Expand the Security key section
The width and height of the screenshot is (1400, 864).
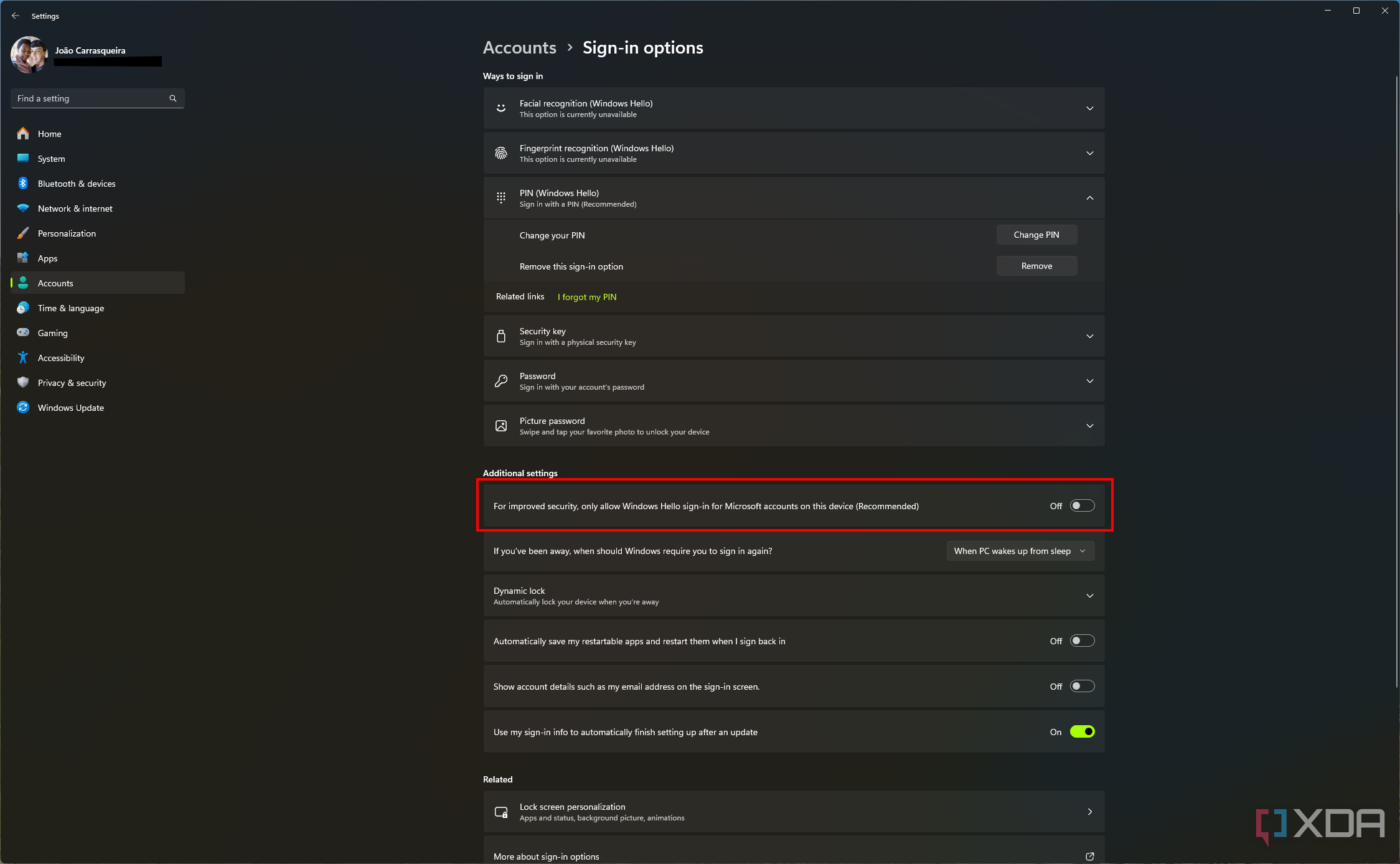point(794,336)
